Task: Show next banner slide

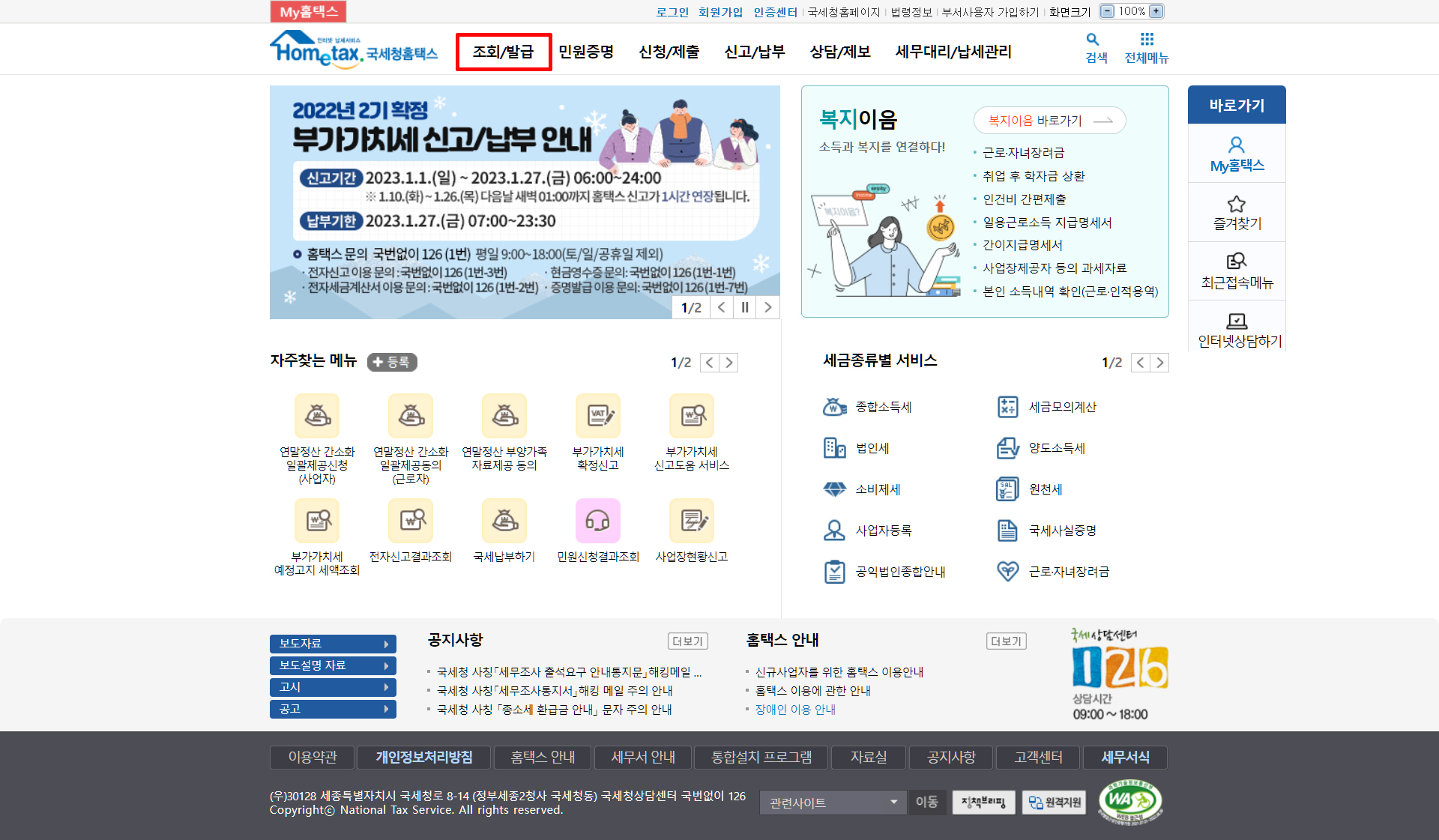Action: (767, 307)
